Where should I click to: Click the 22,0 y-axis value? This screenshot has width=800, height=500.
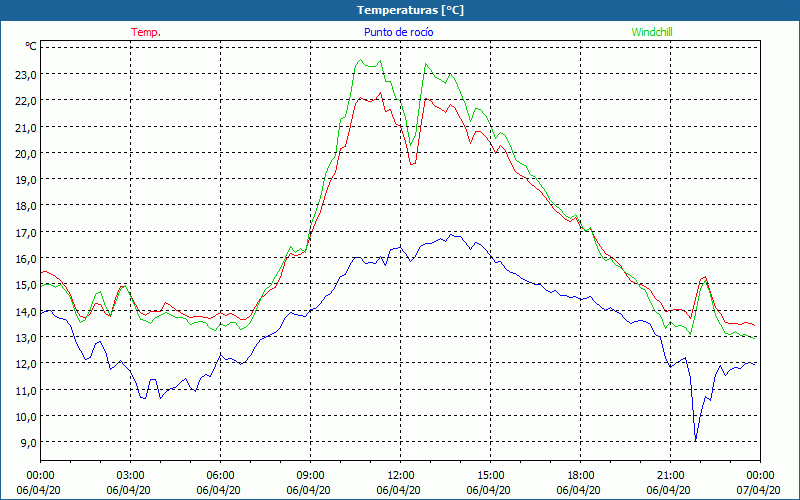tap(26, 101)
